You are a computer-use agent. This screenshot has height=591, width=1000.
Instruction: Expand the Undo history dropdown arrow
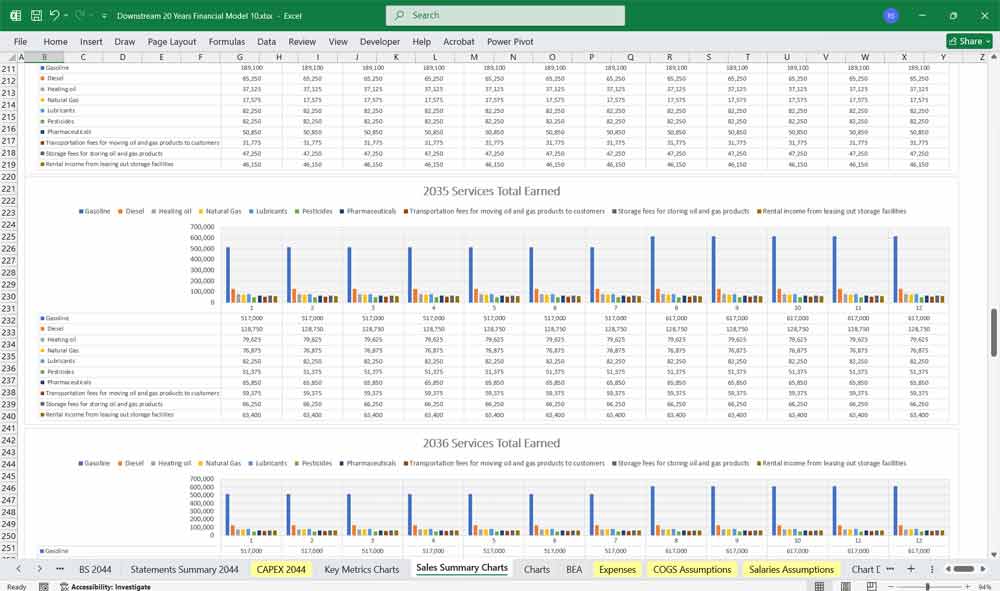[66, 14]
